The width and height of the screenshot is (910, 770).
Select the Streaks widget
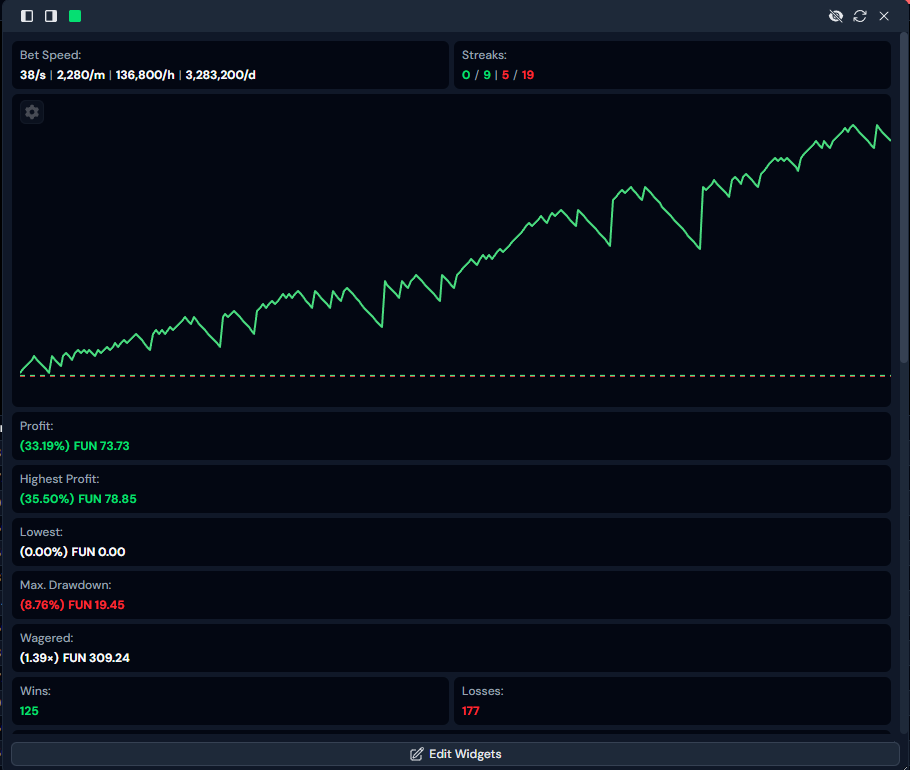[671, 65]
